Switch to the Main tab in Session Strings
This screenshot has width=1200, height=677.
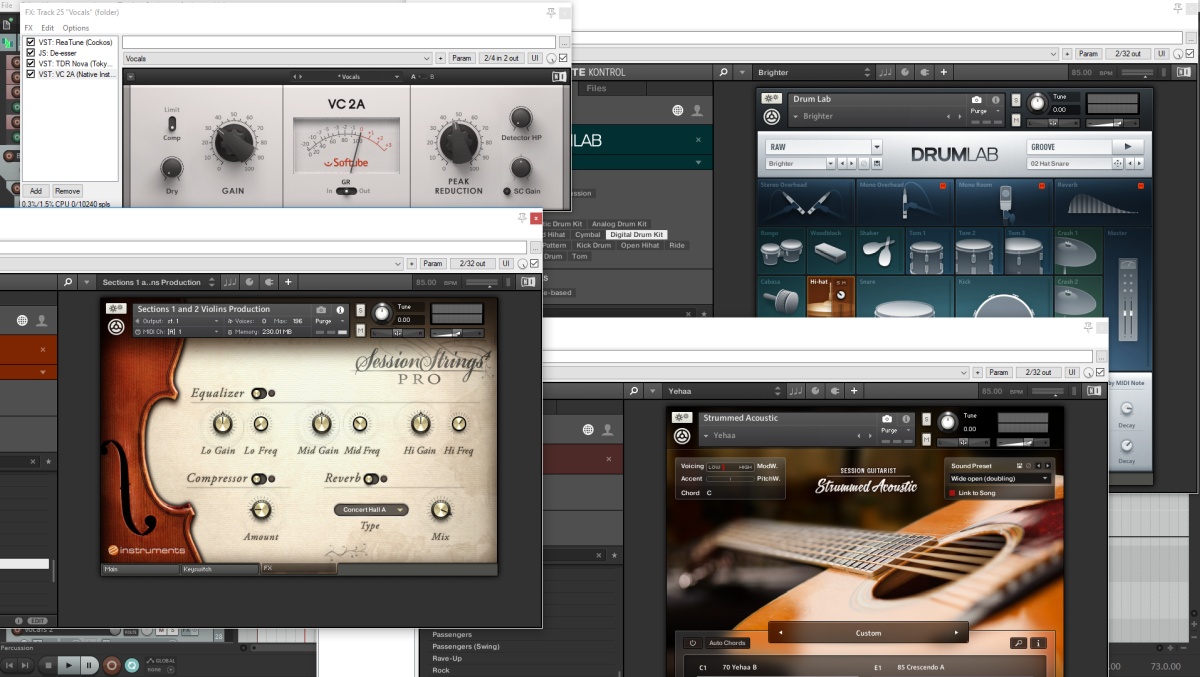click(140, 569)
